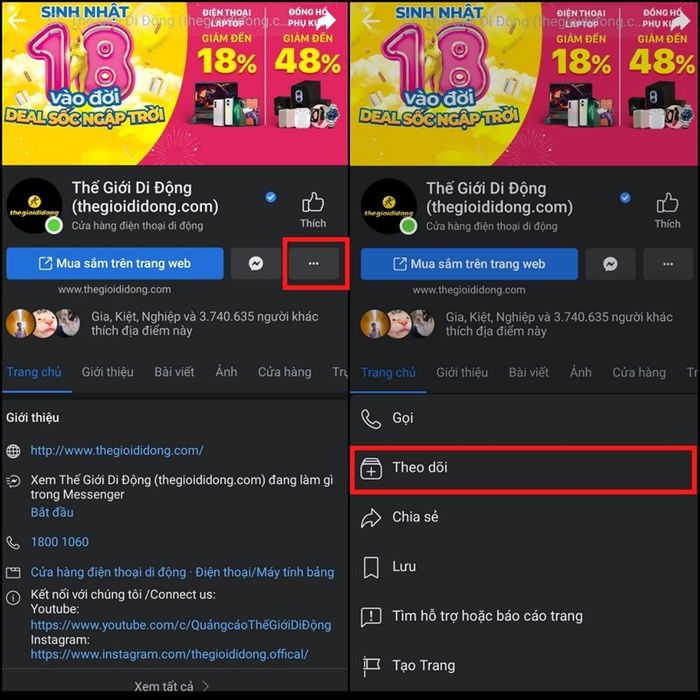The width and height of the screenshot is (700, 700).
Task: Click Mua sắm trên trang web on left
Action: click(115, 263)
